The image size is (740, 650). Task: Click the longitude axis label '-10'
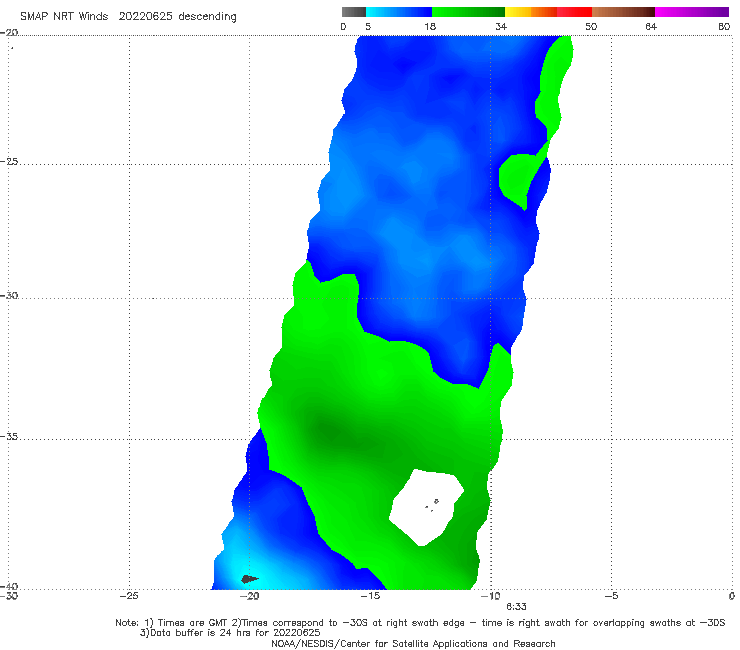[490, 596]
